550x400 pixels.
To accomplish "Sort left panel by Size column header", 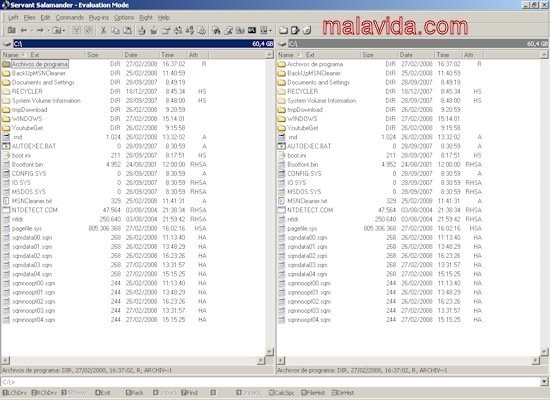I will (104, 55).
